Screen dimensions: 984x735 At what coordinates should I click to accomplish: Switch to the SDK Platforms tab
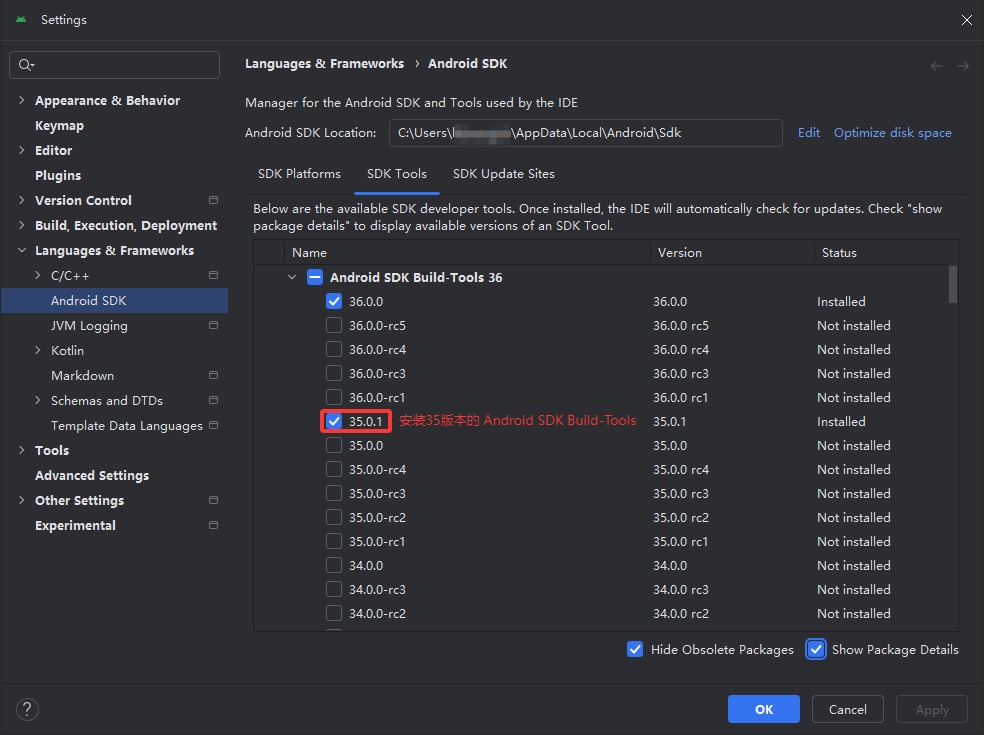click(x=299, y=174)
